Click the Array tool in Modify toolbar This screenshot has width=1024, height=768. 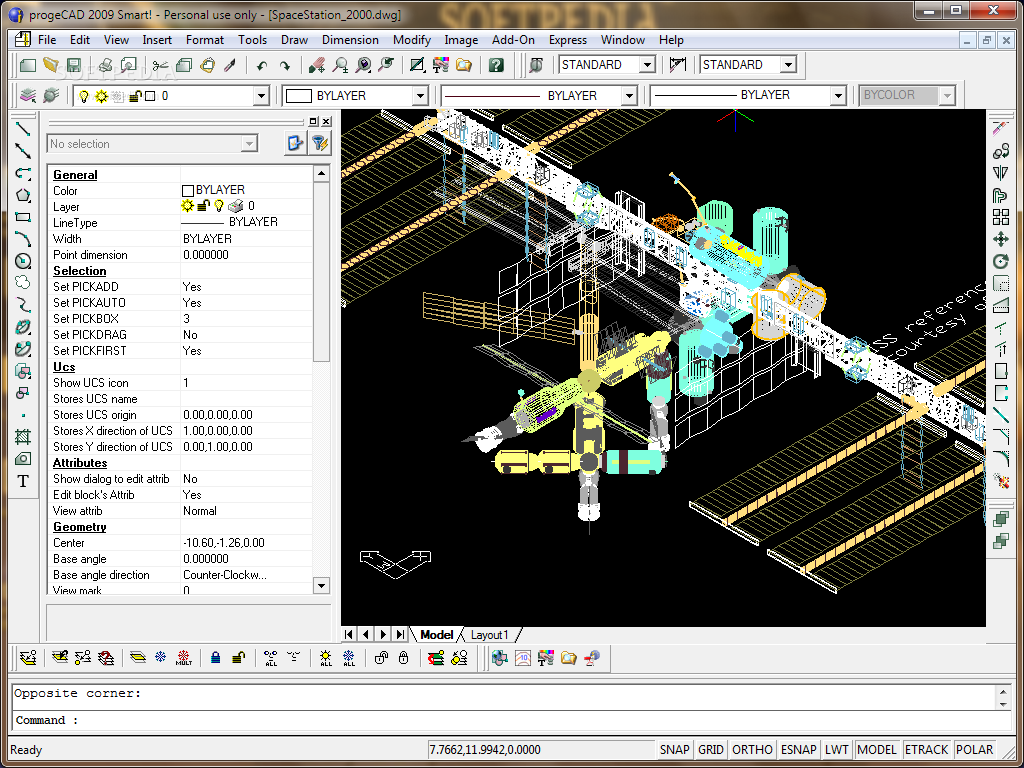[1000, 217]
